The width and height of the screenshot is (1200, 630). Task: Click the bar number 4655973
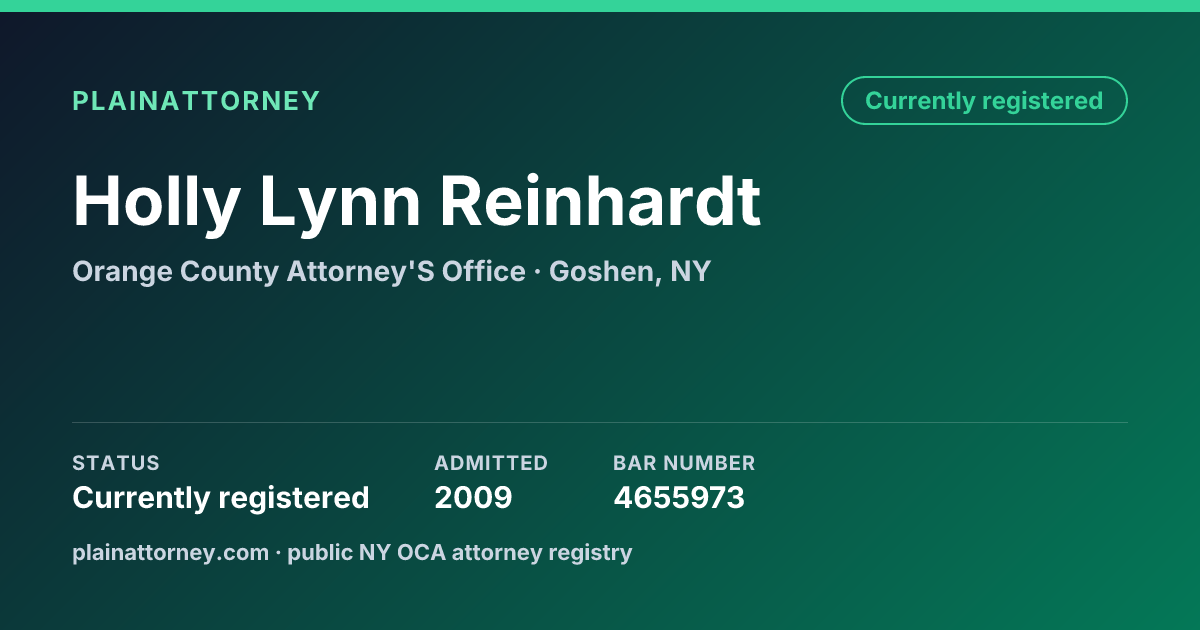coord(679,497)
